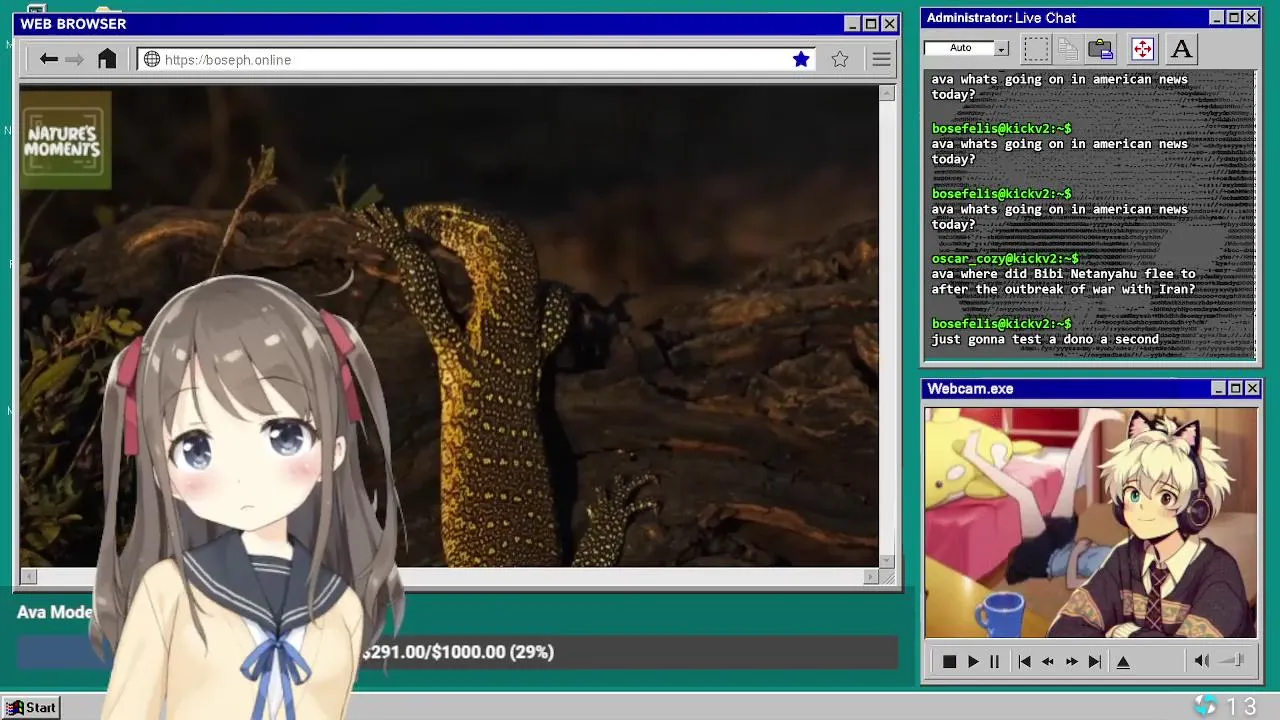1280x720 pixels.
Task: Click the outlined favorites star icon
Action: coord(840,59)
